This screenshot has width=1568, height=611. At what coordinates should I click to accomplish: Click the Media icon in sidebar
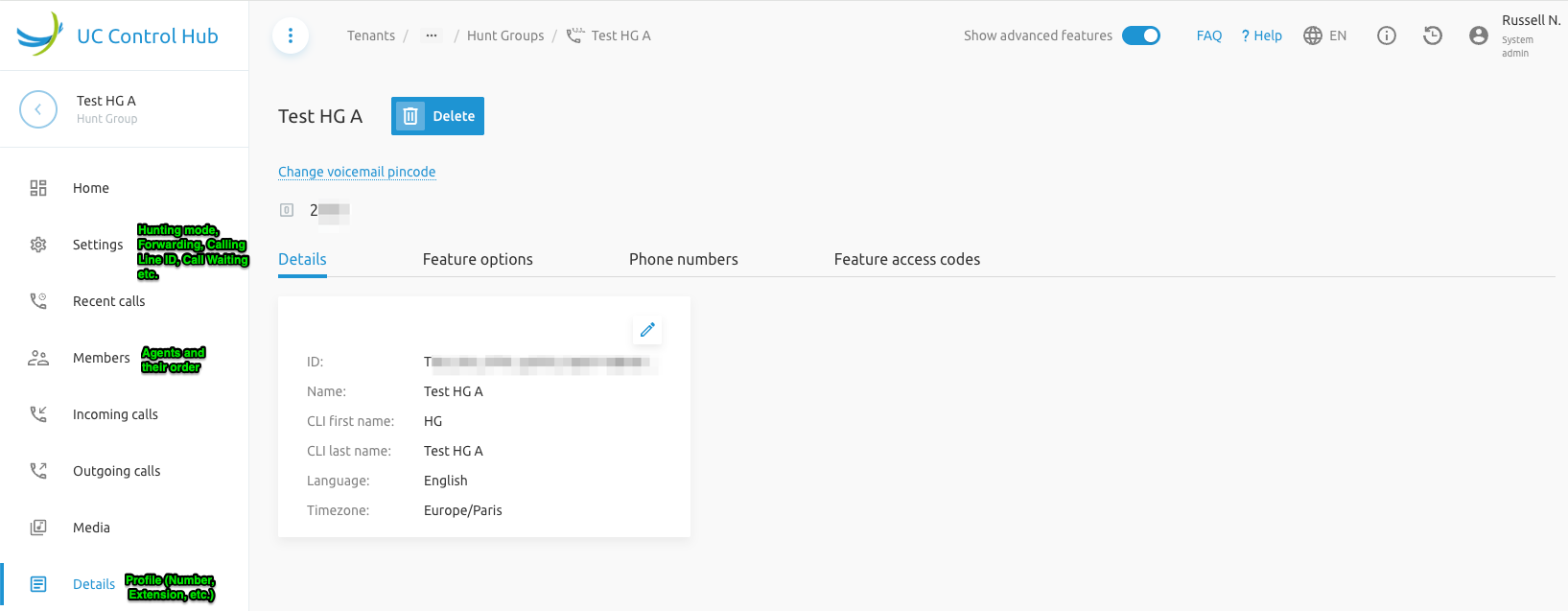click(x=38, y=528)
